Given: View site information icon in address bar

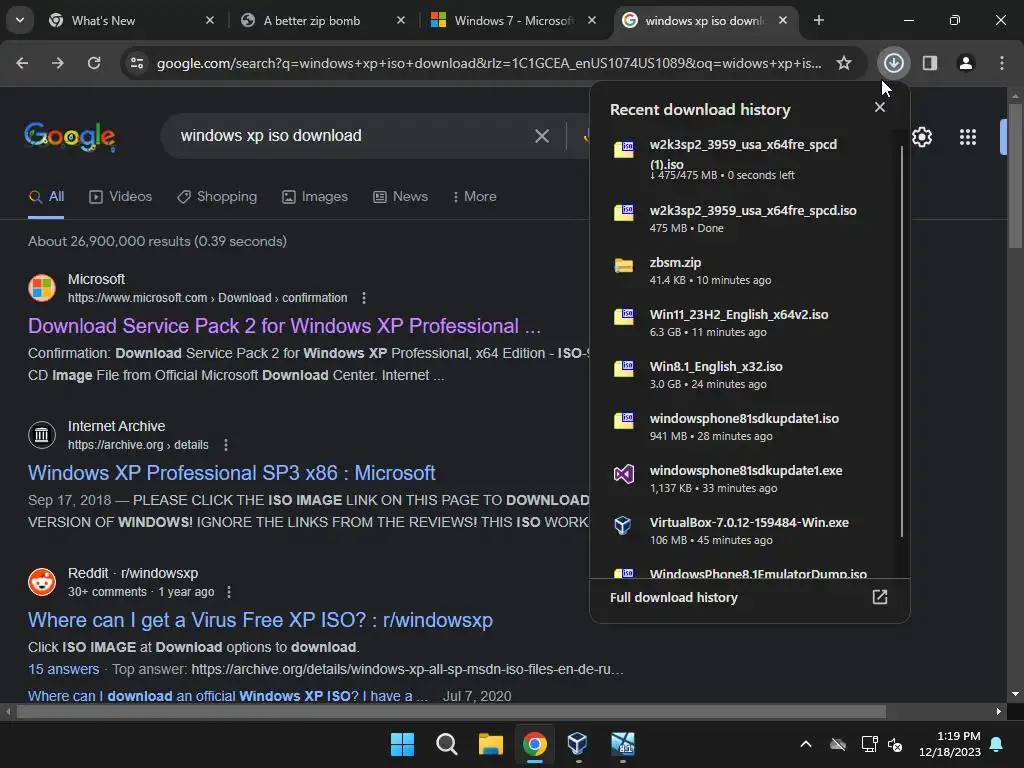Looking at the screenshot, I should tap(137, 63).
